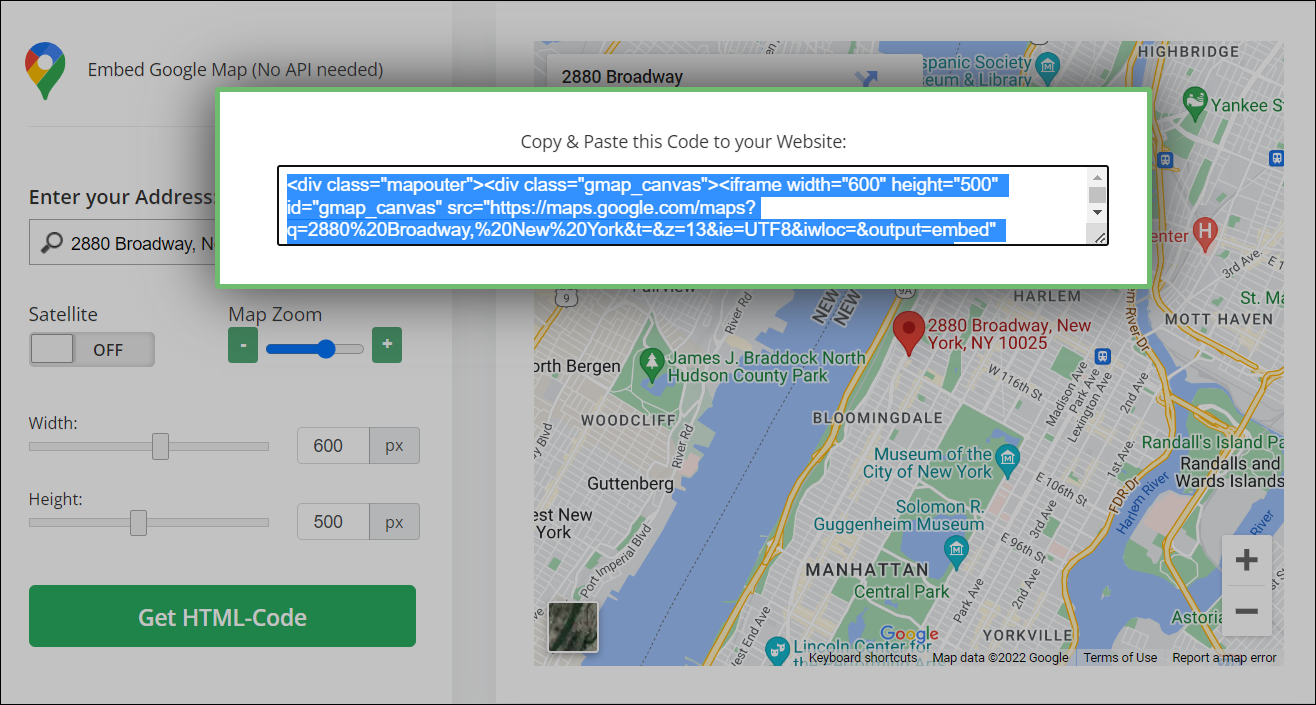The width and height of the screenshot is (1316, 705).
Task: Click the Get HTML-Code button
Action: point(222,616)
